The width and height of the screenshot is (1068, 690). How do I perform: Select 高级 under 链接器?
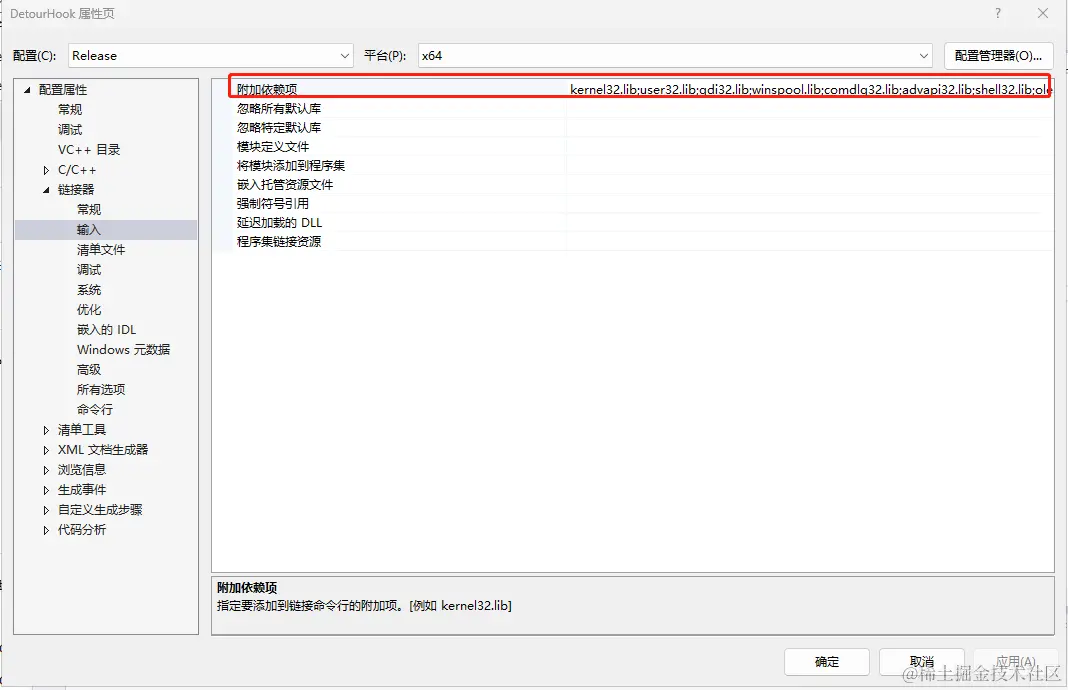89,370
